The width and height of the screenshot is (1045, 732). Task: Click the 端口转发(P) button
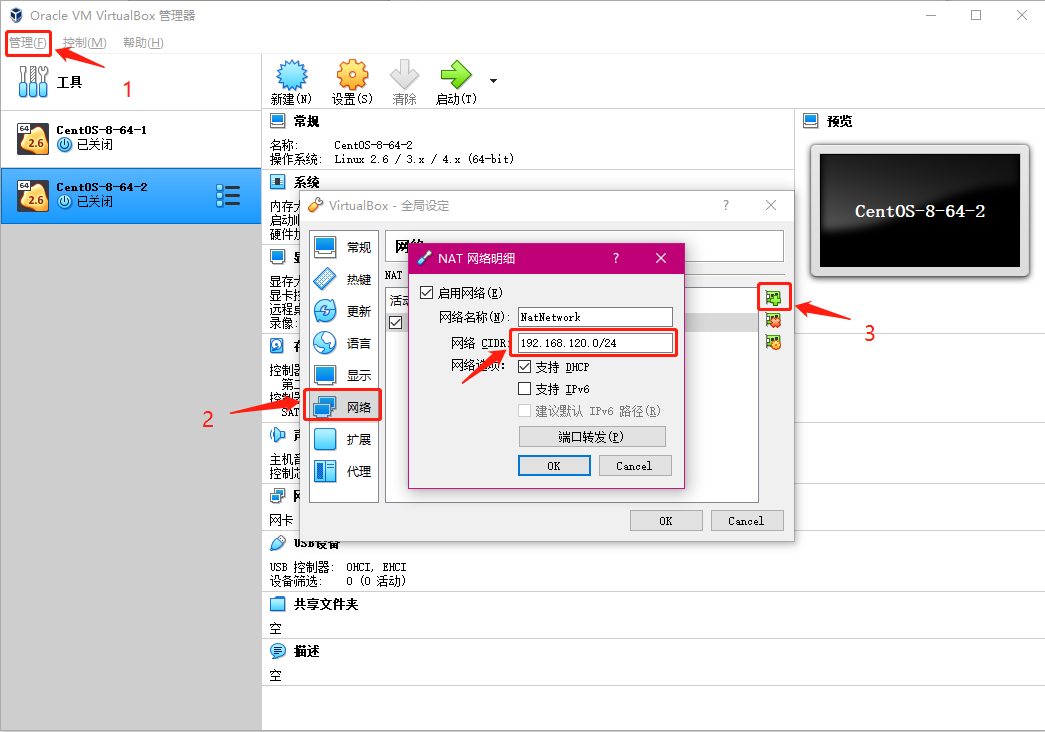pos(592,437)
